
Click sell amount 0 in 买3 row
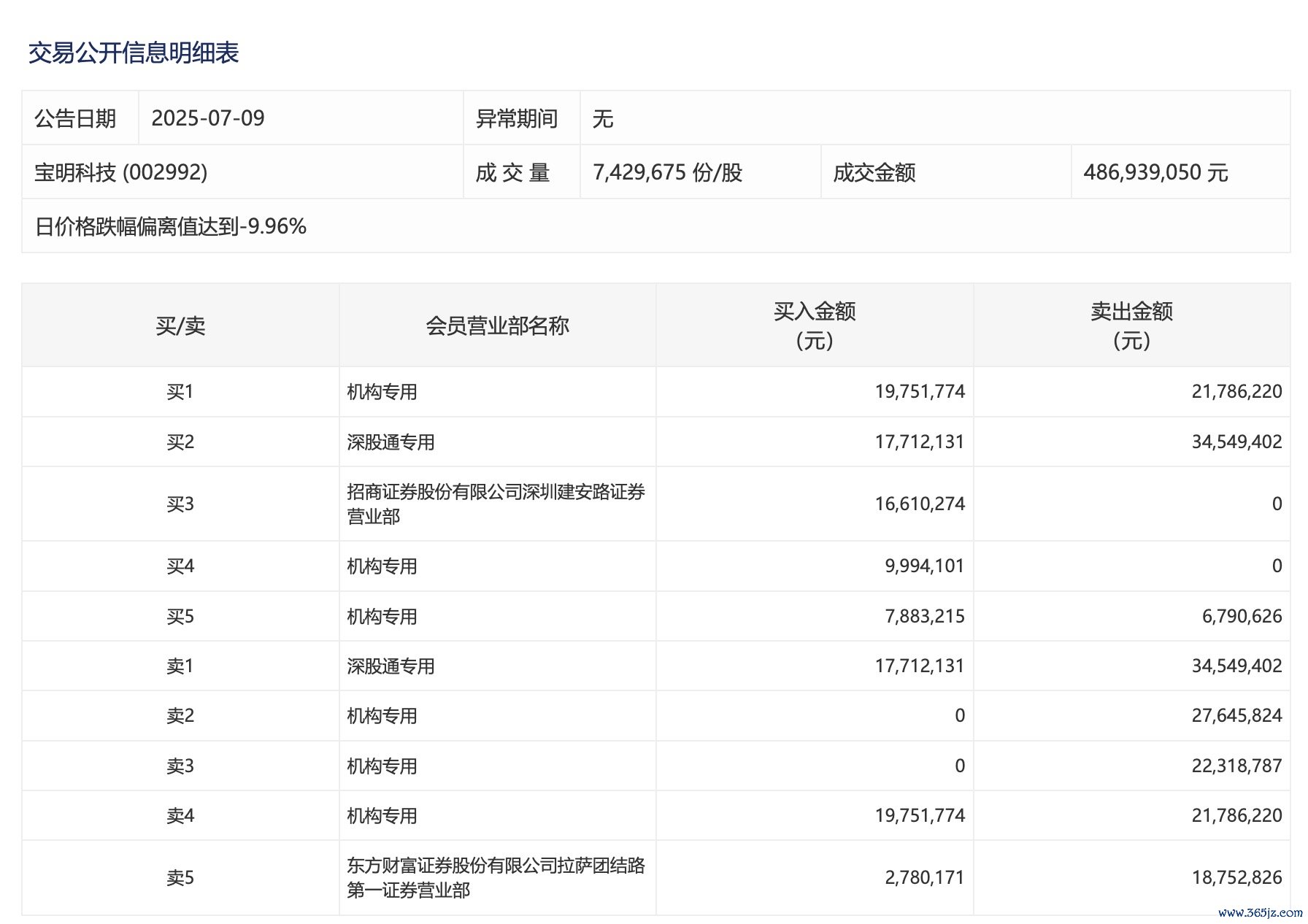tap(1277, 504)
